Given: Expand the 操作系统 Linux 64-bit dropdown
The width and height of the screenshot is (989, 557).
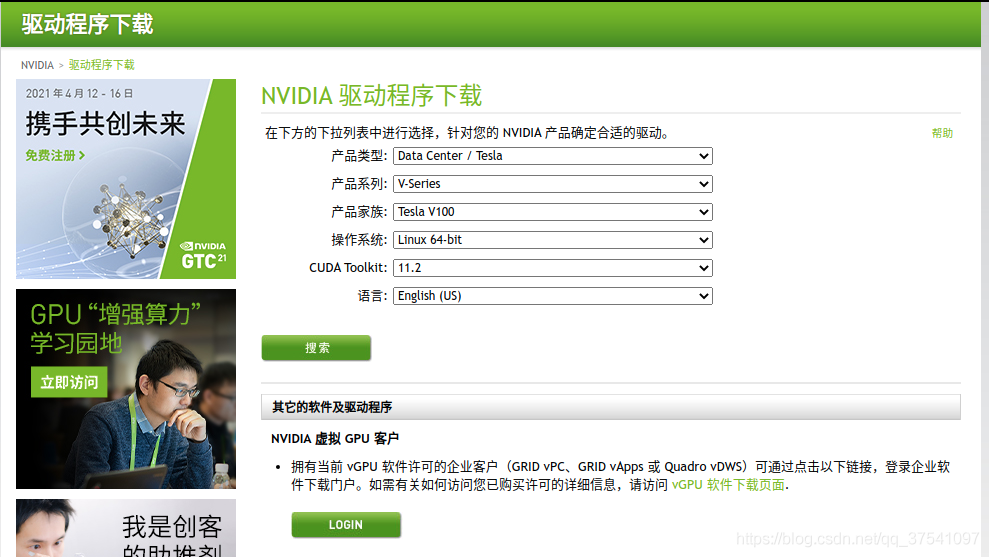Looking at the screenshot, I should pos(552,240).
